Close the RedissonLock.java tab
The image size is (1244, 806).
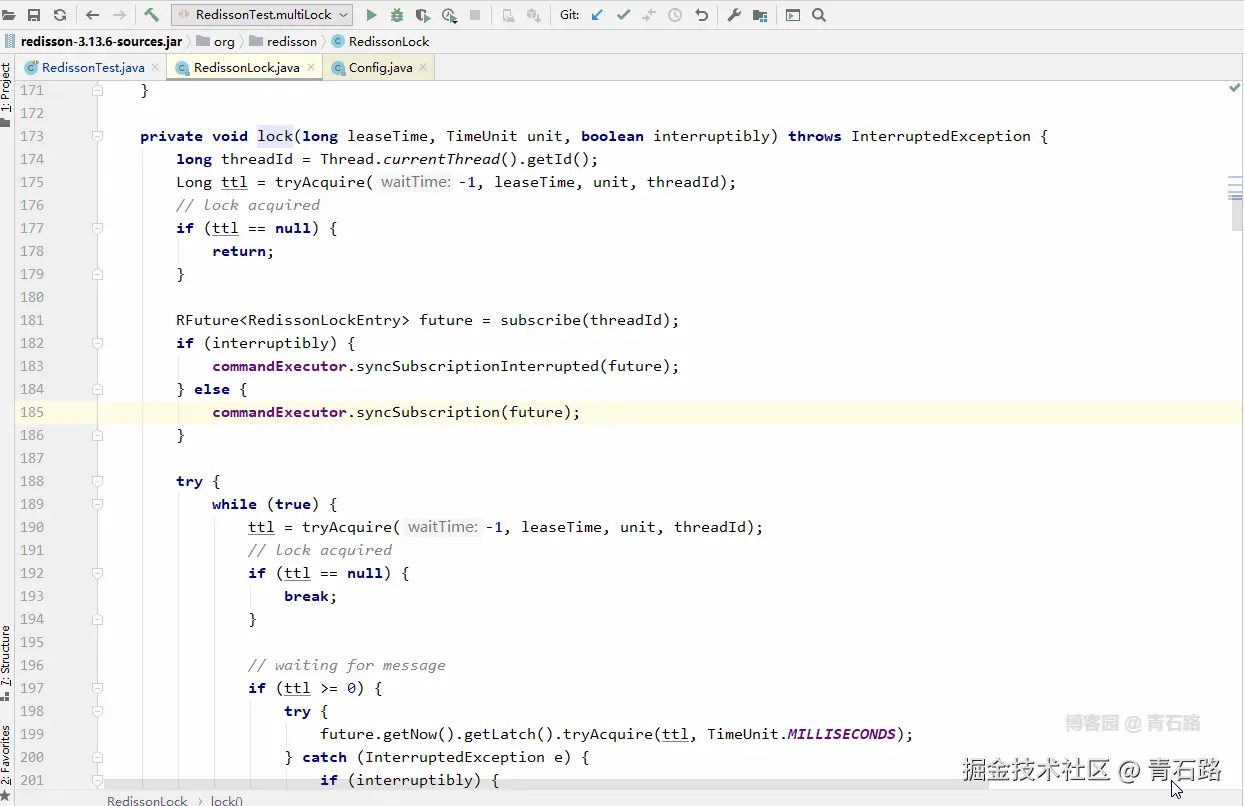tap(311, 68)
